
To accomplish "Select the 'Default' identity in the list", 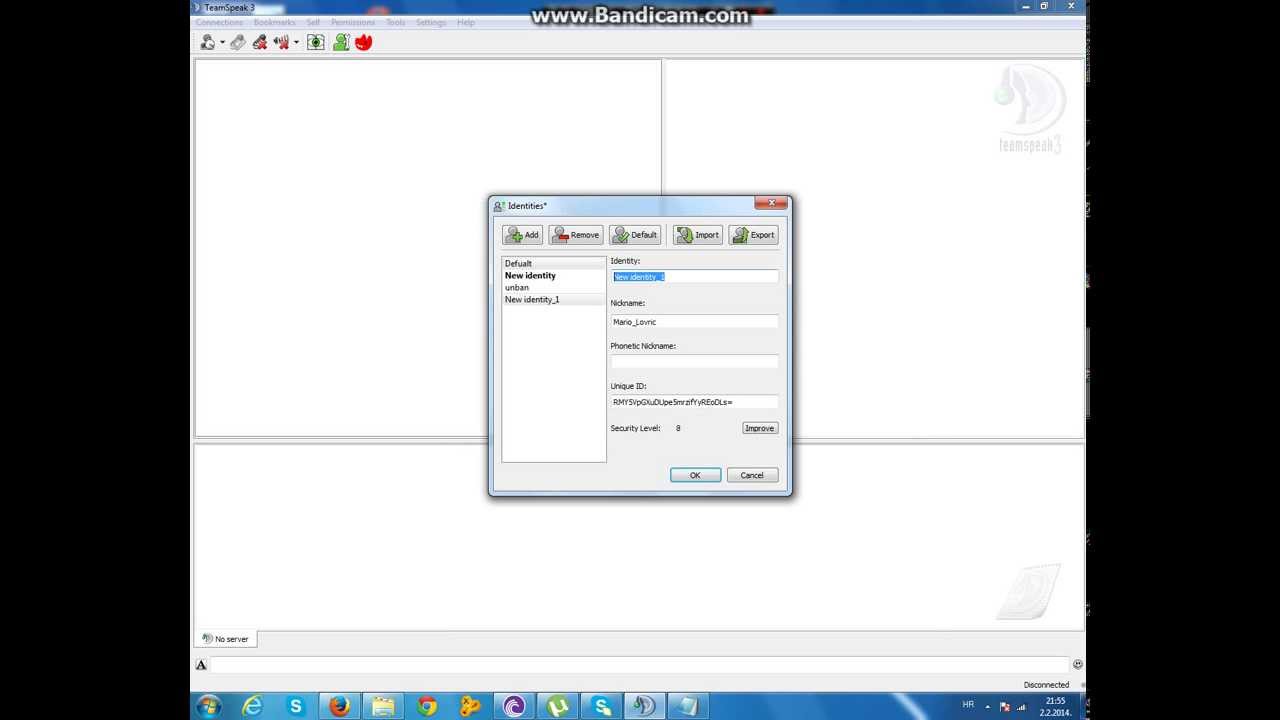I will 554,263.
